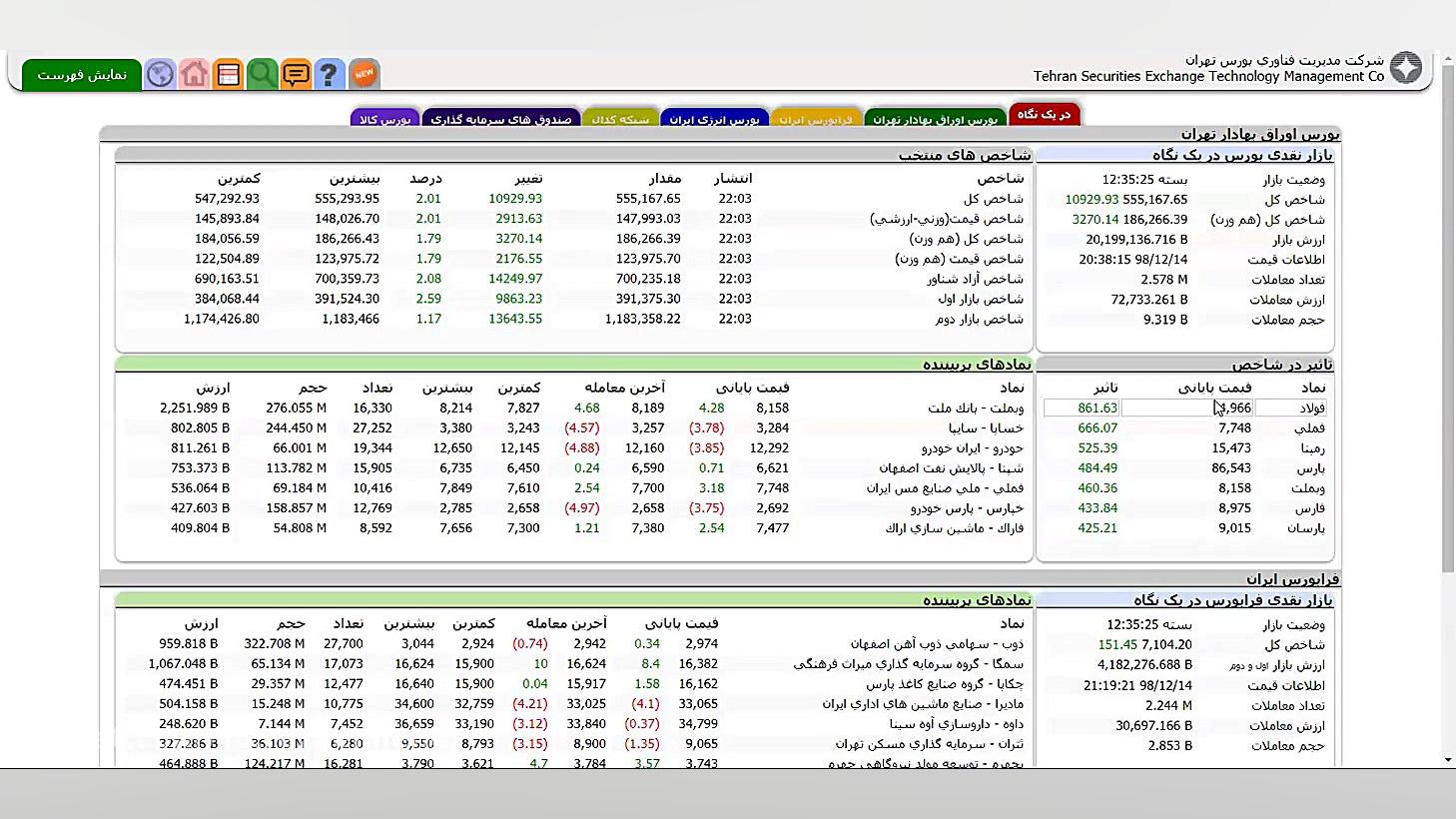The width and height of the screenshot is (1456, 819).
Task: Open the بورس انرژی ایران tab
Action: pos(715,116)
